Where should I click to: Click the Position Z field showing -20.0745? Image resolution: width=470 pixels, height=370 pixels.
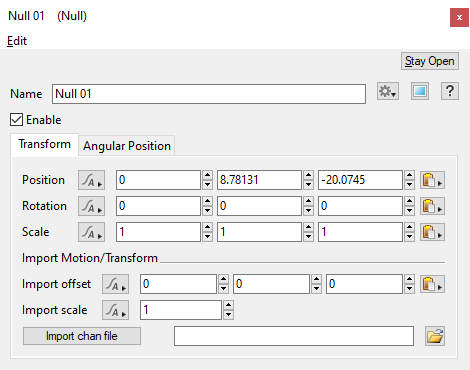point(360,180)
